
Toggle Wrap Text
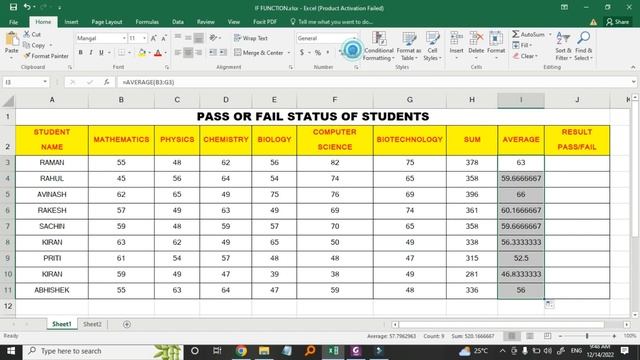[x=251, y=38]
